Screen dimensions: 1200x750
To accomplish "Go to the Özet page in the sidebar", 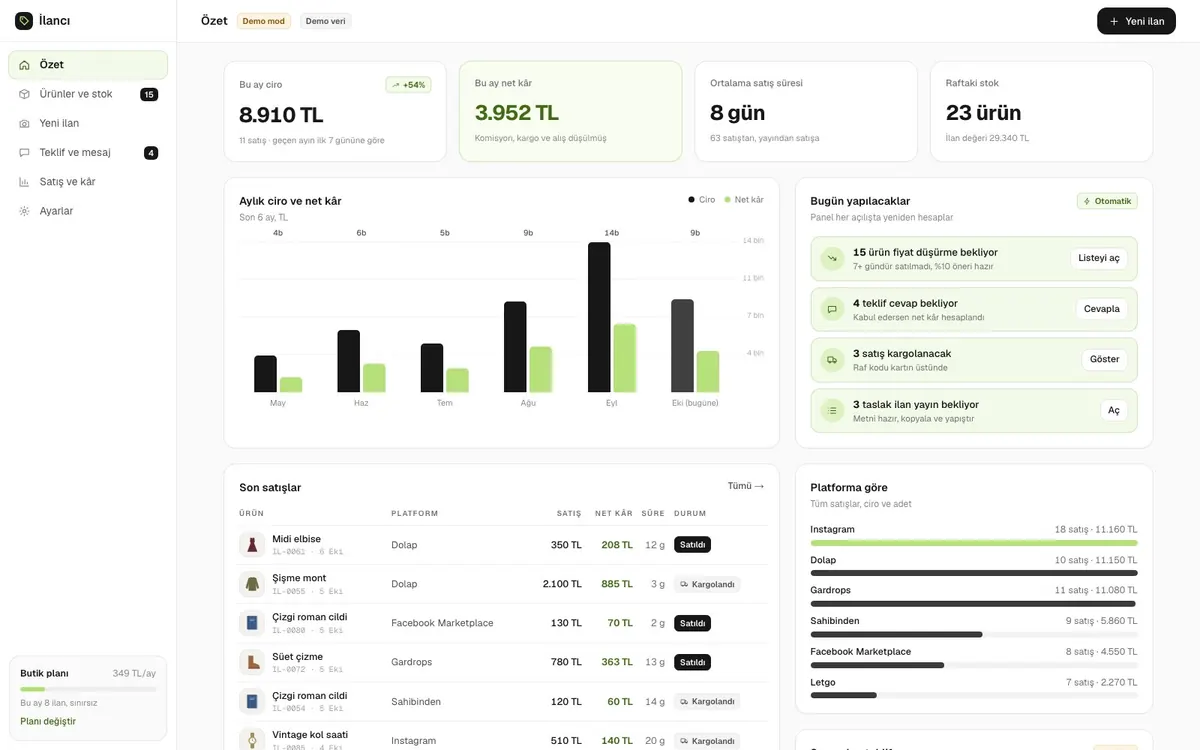I will pos(88,65).
